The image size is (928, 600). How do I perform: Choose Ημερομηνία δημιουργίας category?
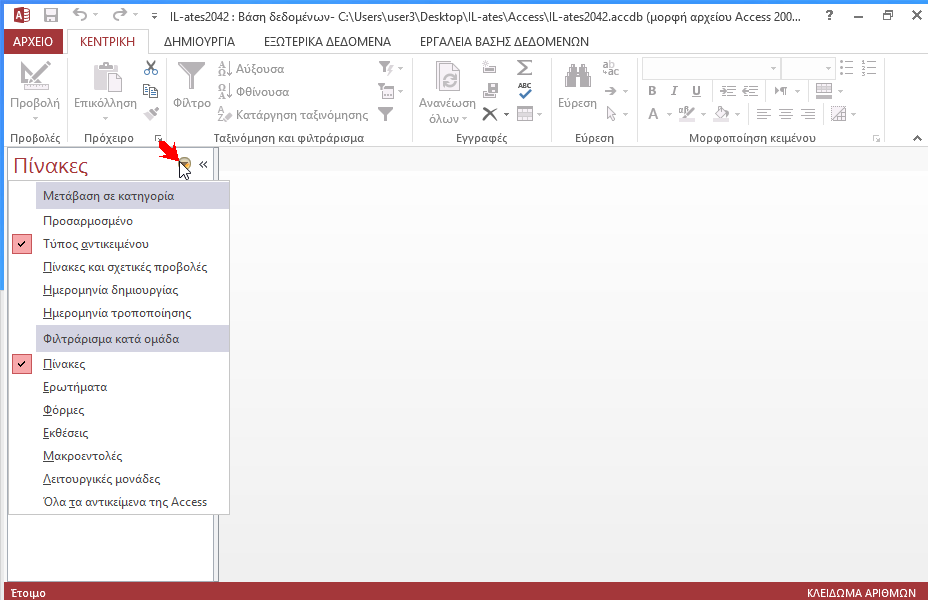coord(119,290)
